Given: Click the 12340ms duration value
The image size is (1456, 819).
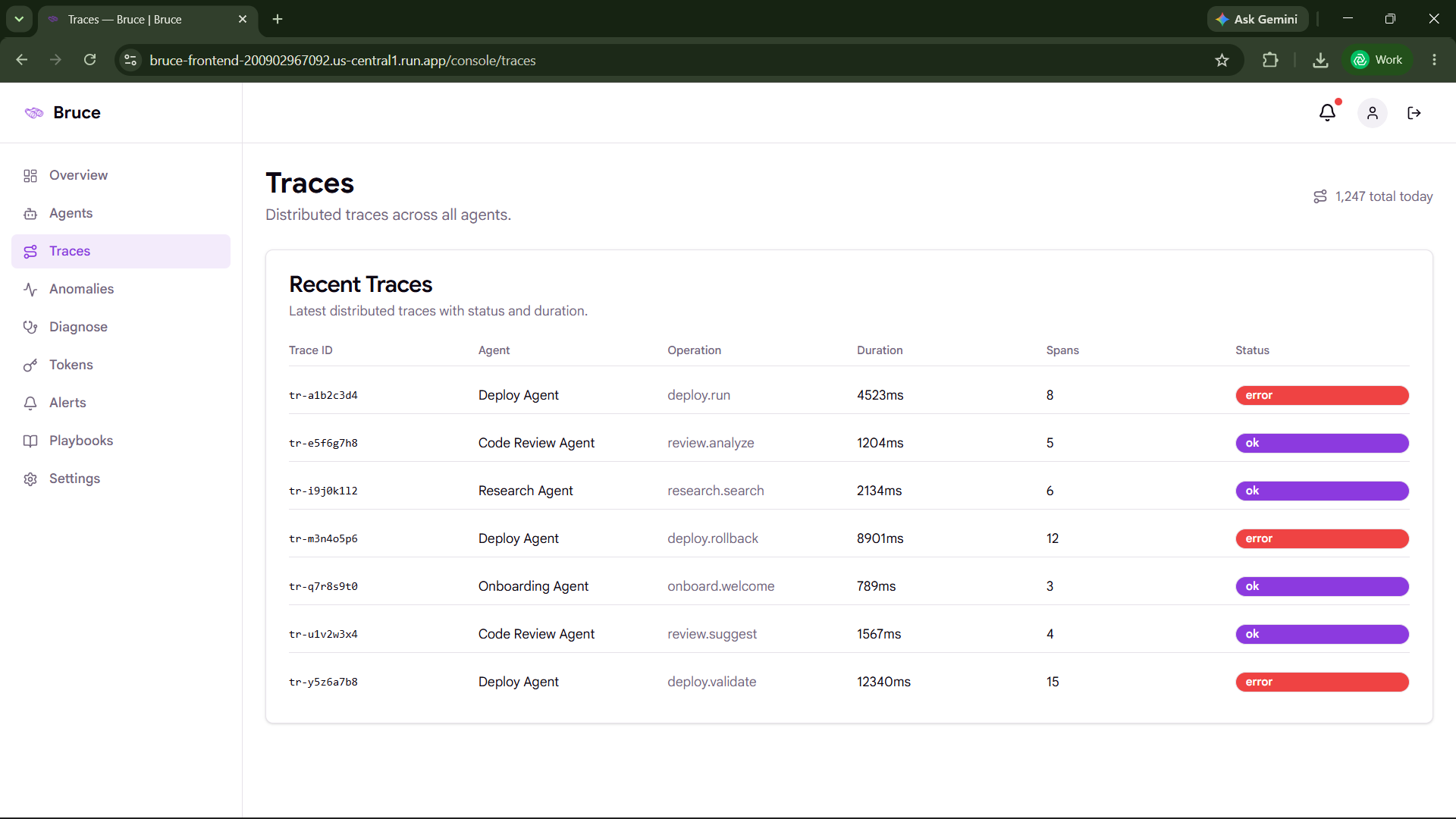Looking at the screenshot, I should (883, 682).
